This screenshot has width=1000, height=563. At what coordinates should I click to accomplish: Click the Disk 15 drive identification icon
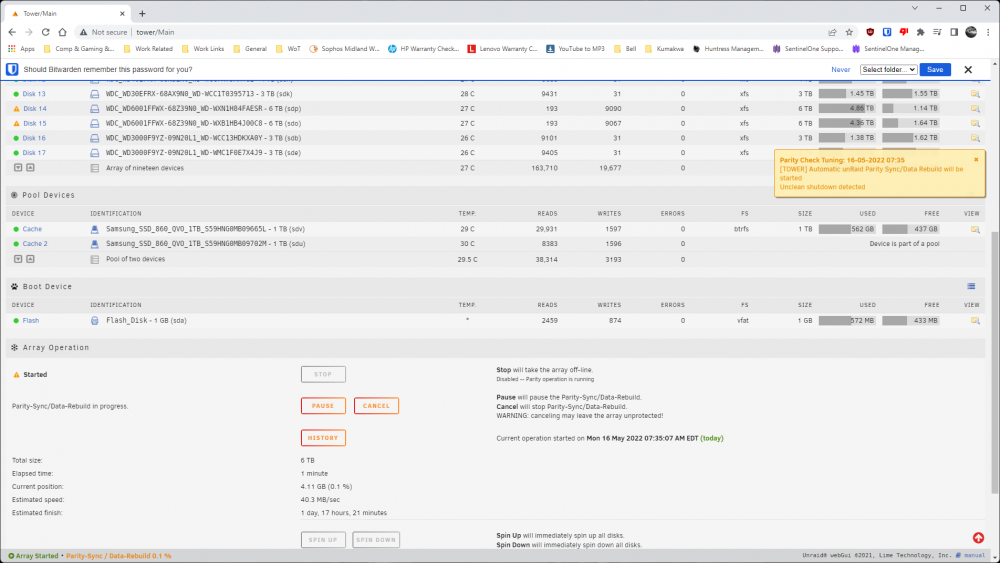(x=94, y=123)
